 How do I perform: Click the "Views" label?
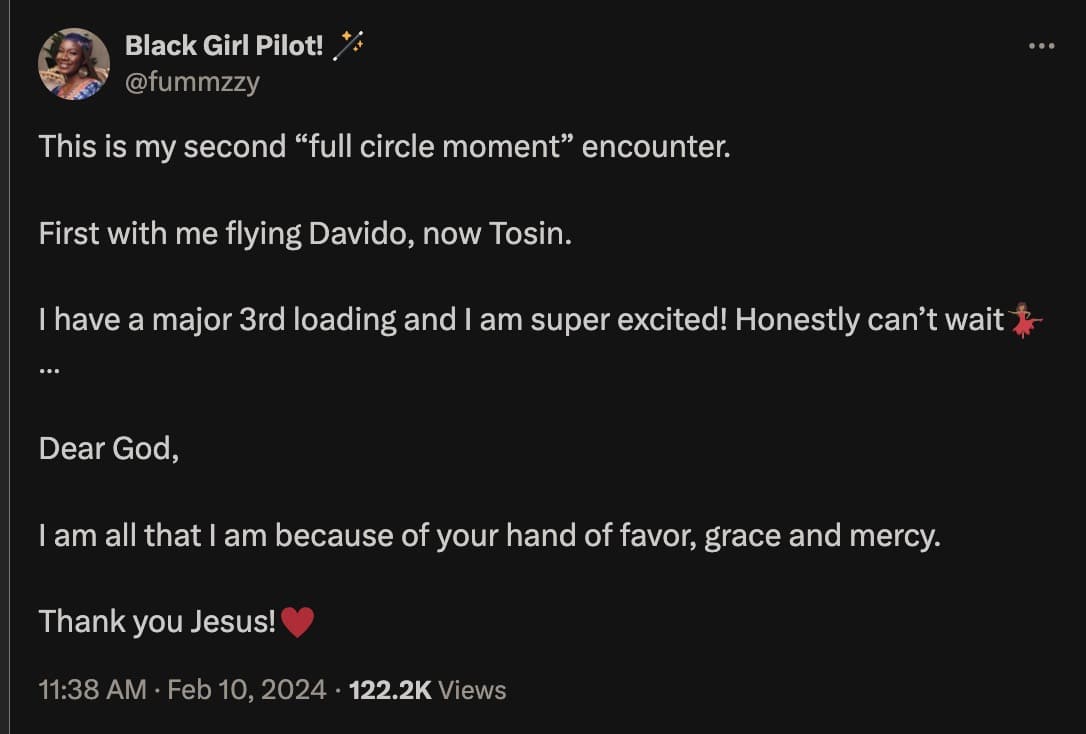(473, 690)
